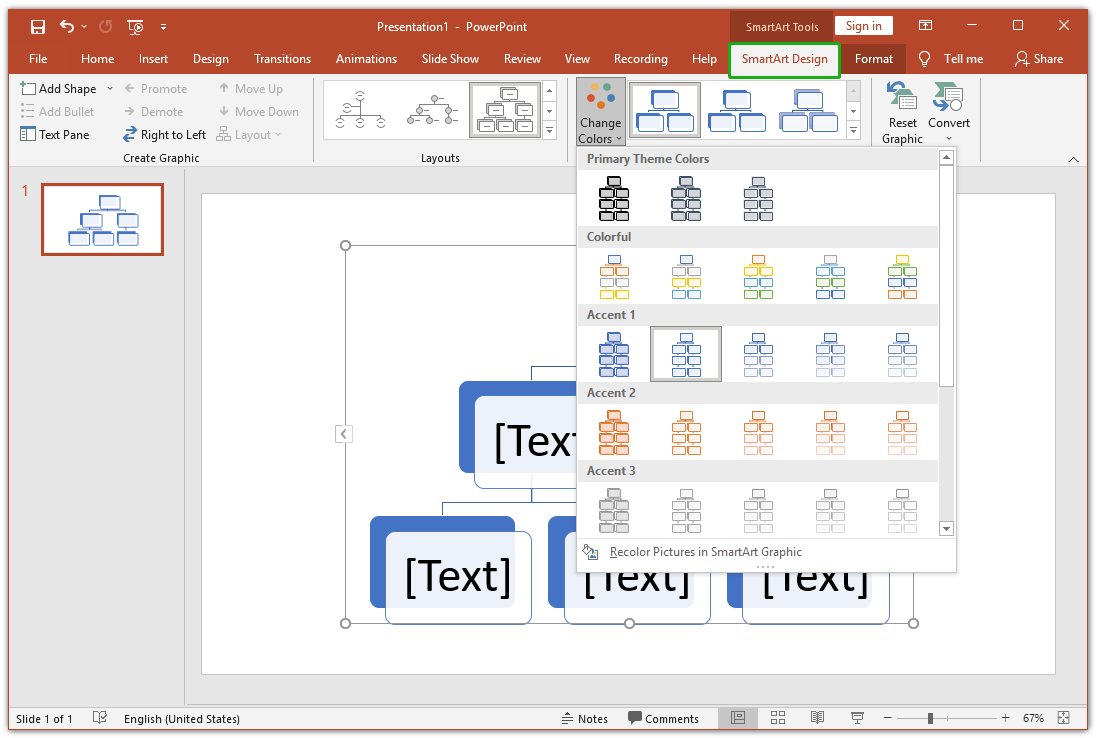This screenshot has height=738, width=1097.
Task: Click Reset Graphic button
Action: point(903,112)
